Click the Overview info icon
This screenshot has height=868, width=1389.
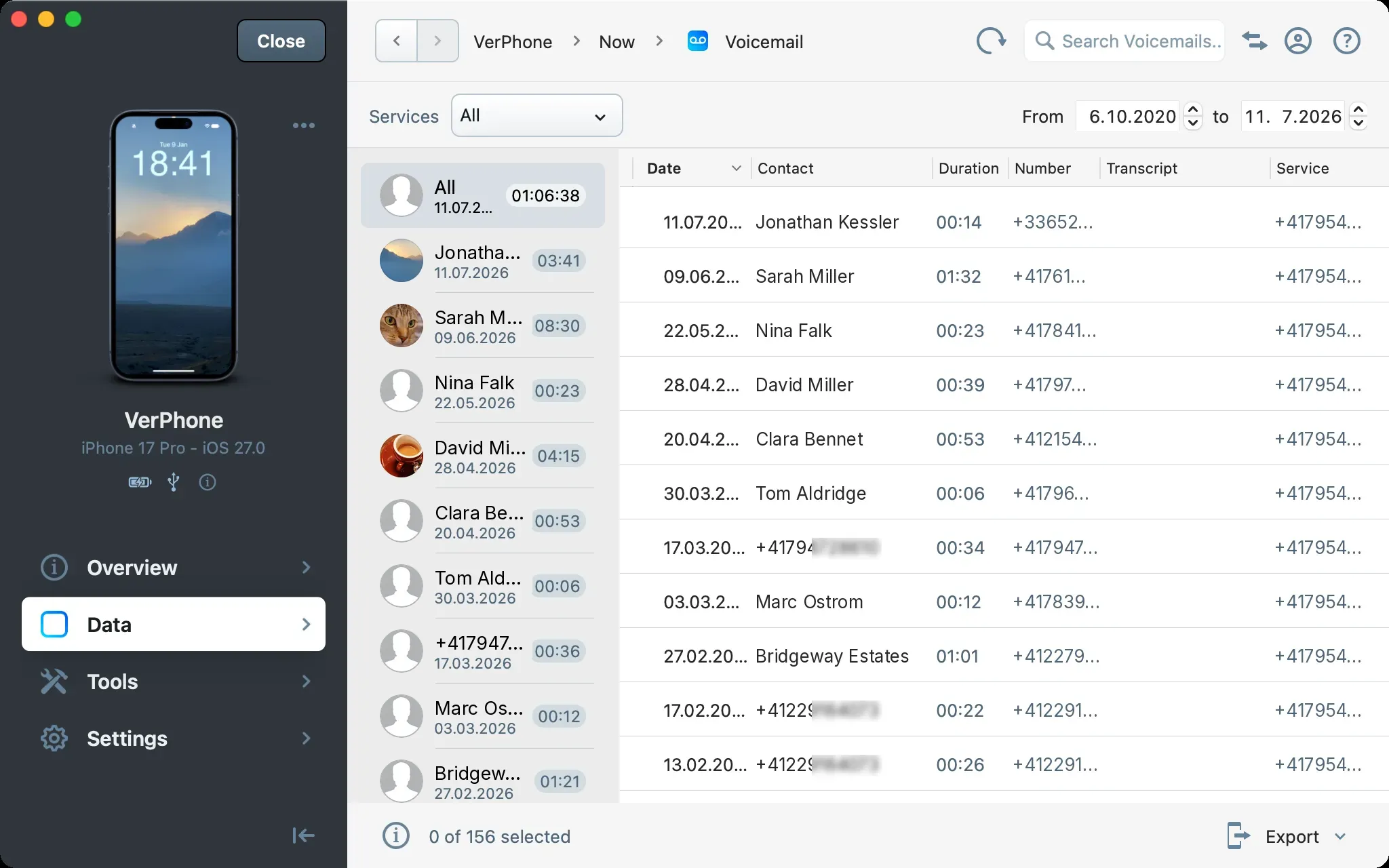[x=54, y=568]
